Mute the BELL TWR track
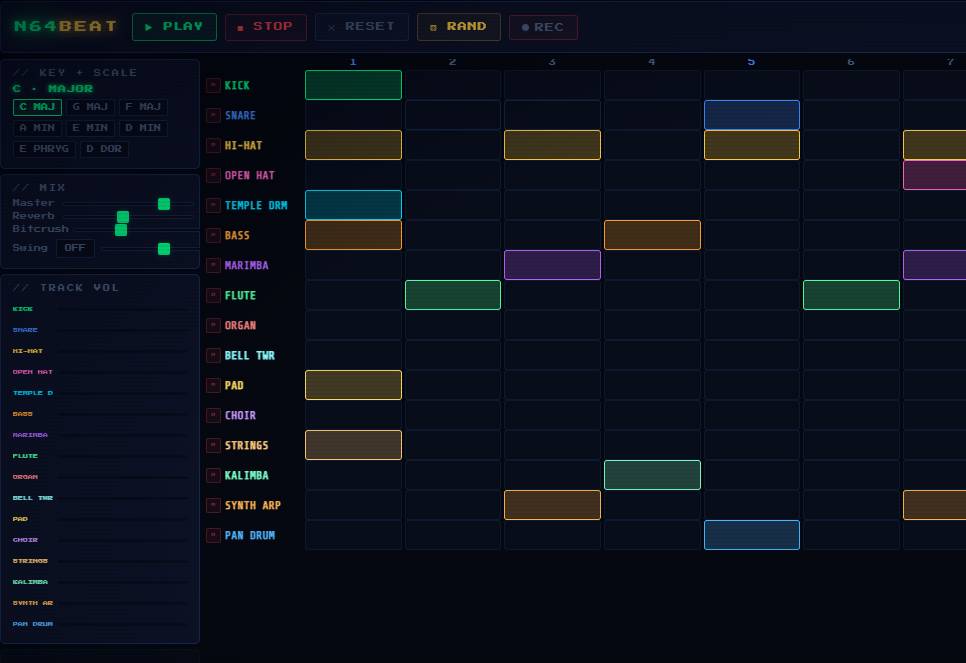This screenshot has height=663, width=966. click(x=213, y=356)
